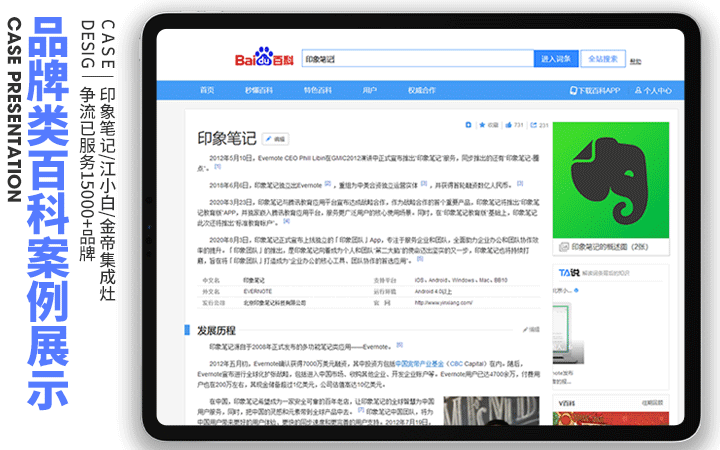Click the 全站搜索 button
Viewport: 720px width, 450px height.
pos(603,59)
